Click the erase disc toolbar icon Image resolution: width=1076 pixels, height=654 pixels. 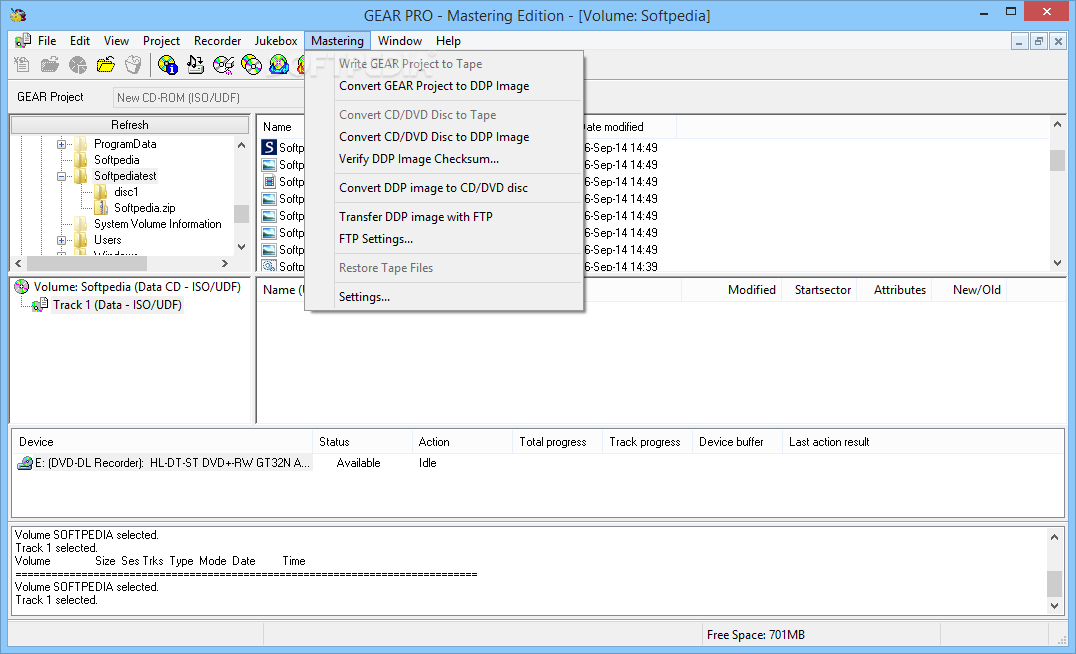coord(224,65)
